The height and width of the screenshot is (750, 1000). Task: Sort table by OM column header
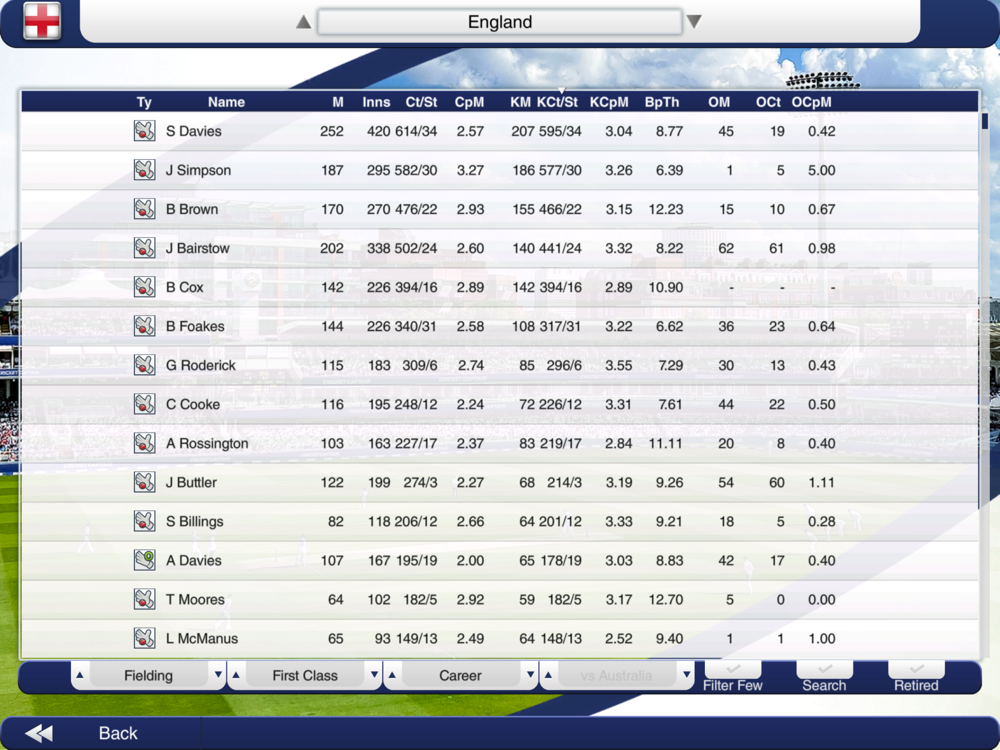(x=719, y=102)
